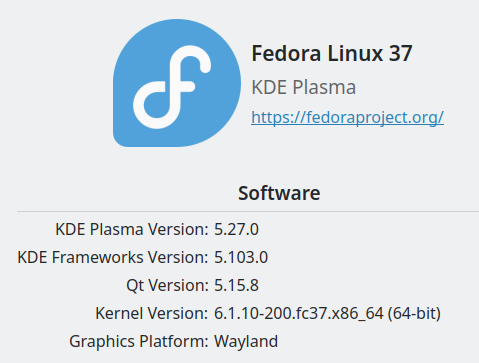Viewport: 479px width, 363px height.
Task: Click the 5.15.8 Qt version value
Action: pyautogui.click(x=236, y=285)
